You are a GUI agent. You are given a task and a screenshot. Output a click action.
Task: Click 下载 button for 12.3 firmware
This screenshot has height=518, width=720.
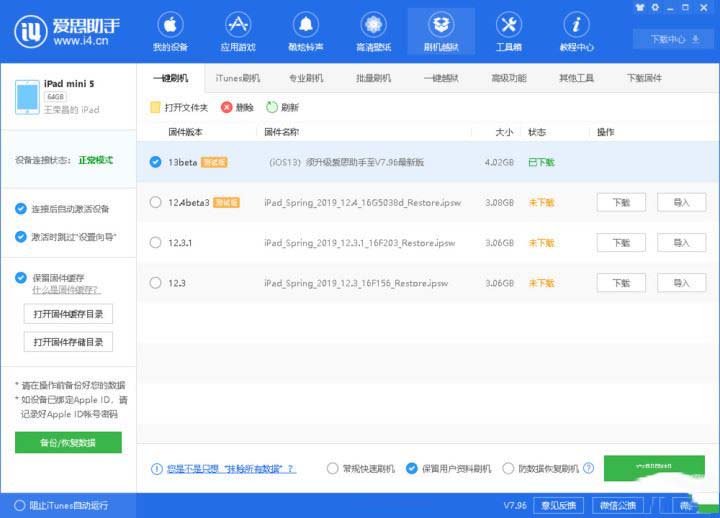point(621,283)
